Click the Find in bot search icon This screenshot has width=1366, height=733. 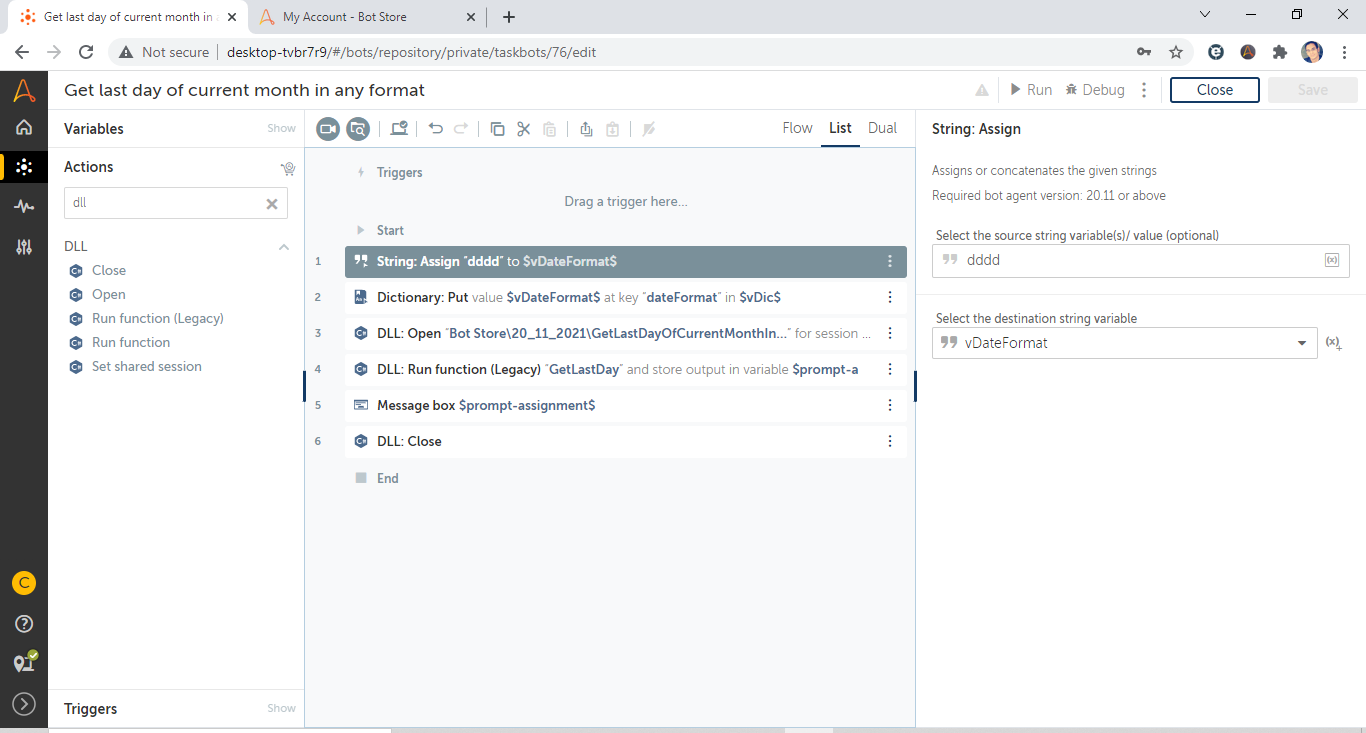[358, 129]
